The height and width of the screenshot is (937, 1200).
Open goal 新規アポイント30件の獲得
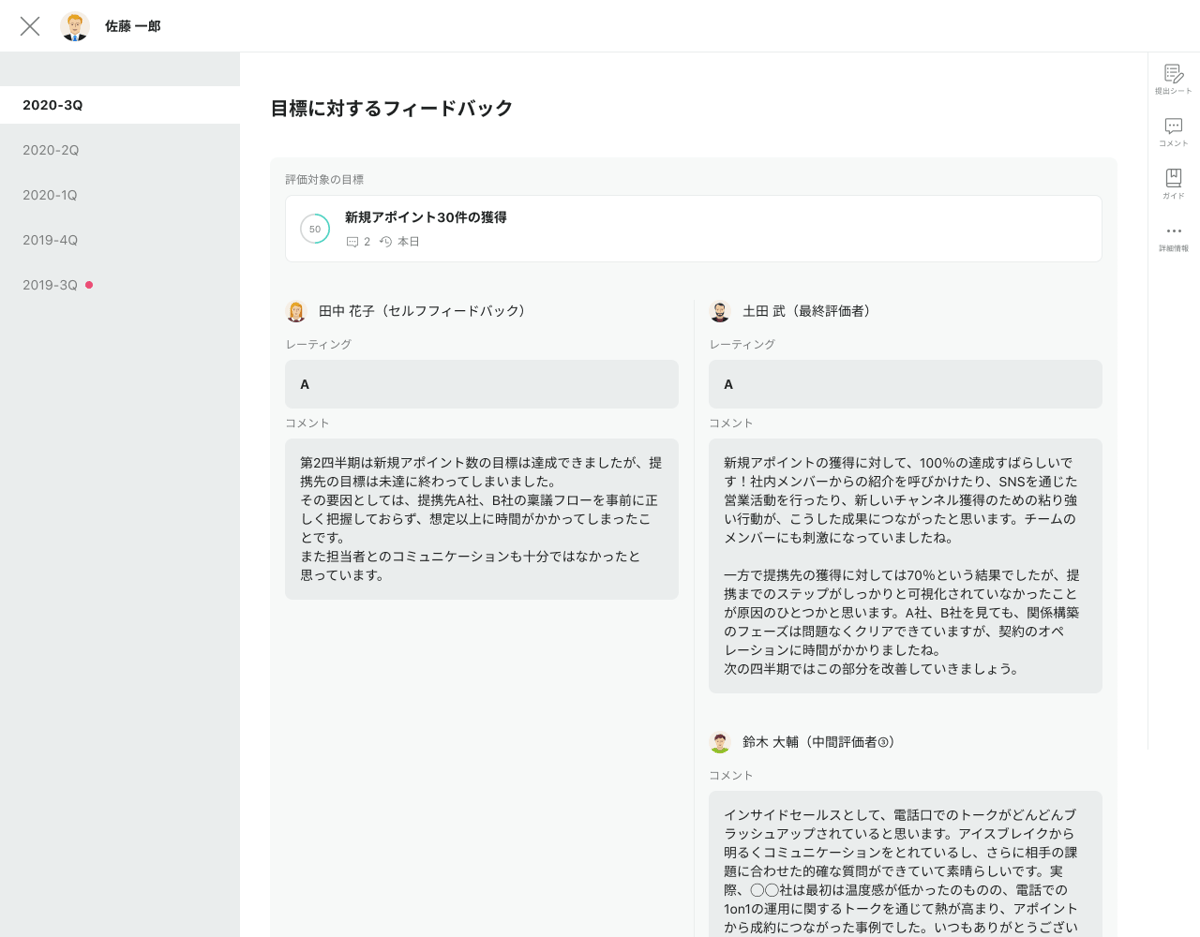point(694,229)
